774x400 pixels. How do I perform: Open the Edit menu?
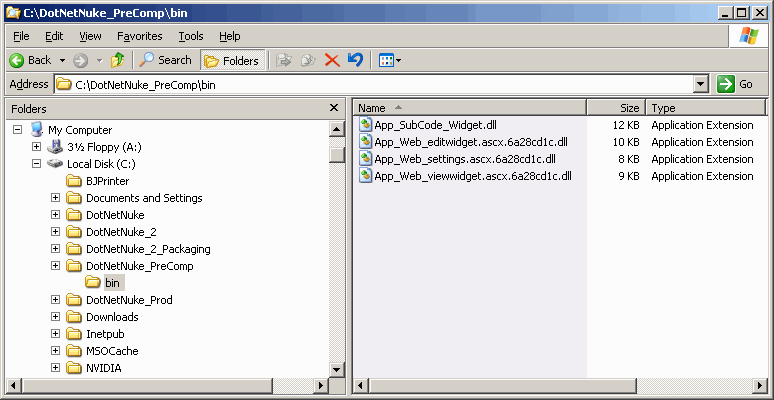[x=54, y=36]
